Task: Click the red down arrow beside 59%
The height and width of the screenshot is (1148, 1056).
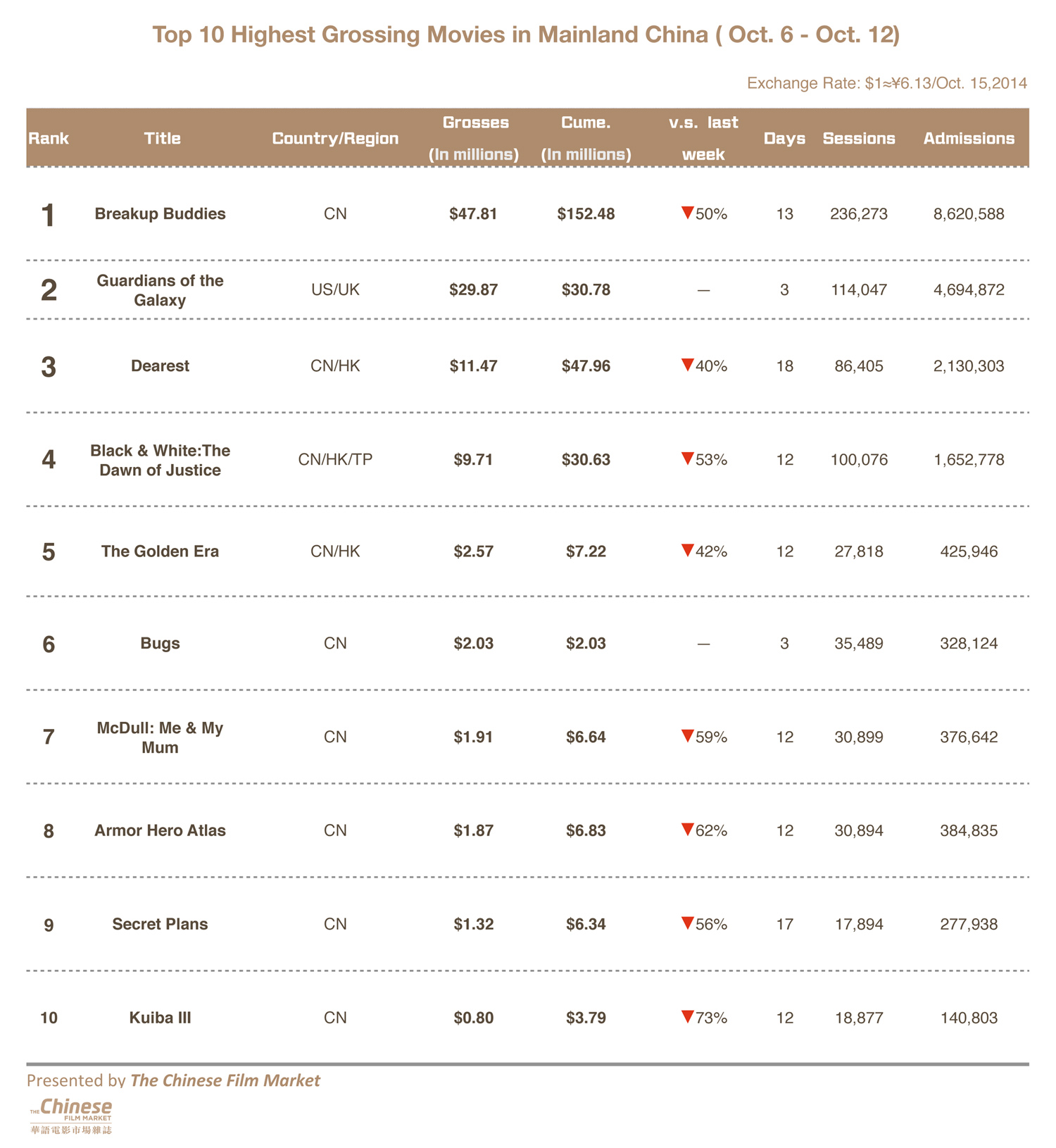Action: tap(688, 736)
